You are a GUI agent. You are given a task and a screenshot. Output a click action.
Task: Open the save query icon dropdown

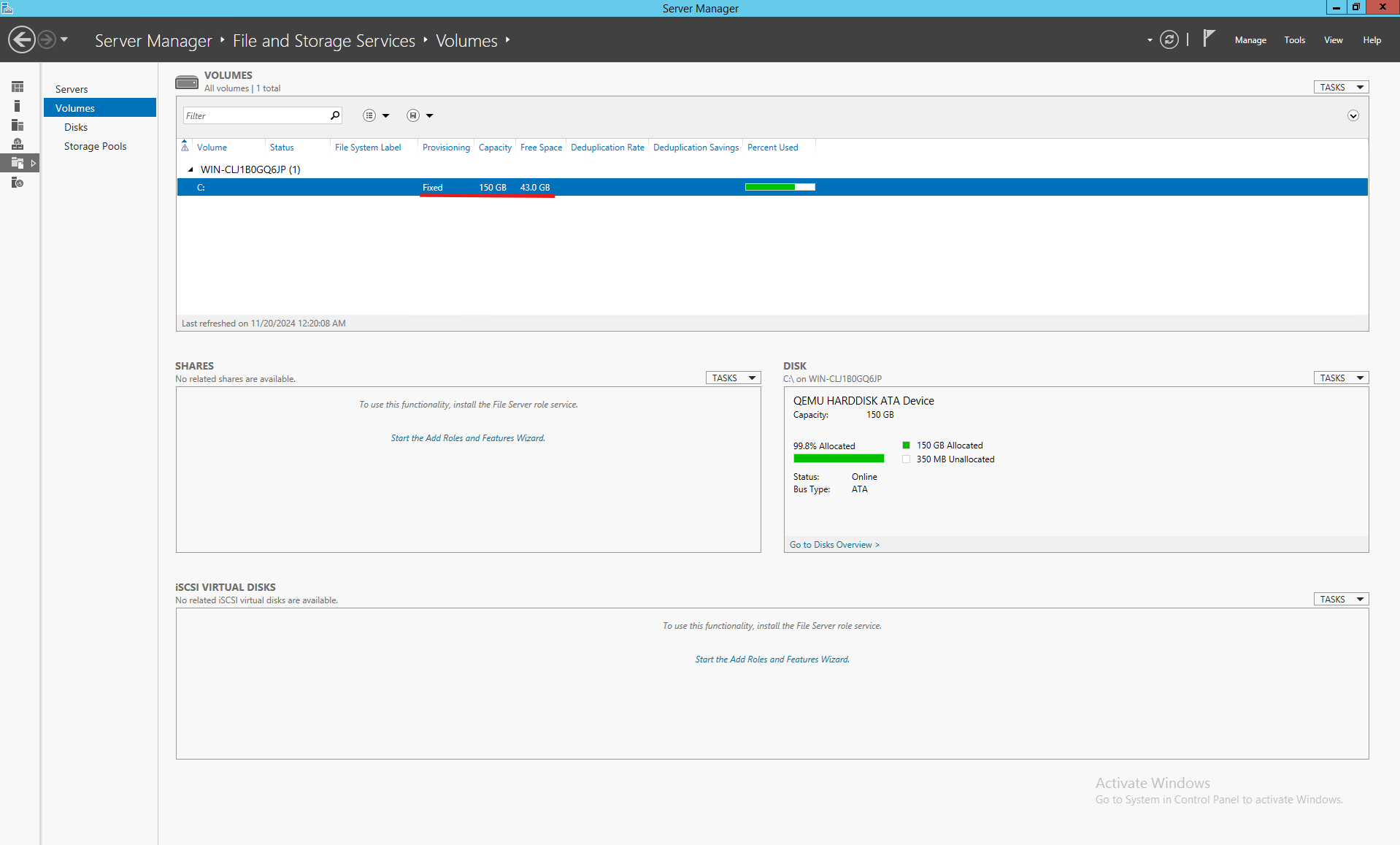(x=420, y=115)
